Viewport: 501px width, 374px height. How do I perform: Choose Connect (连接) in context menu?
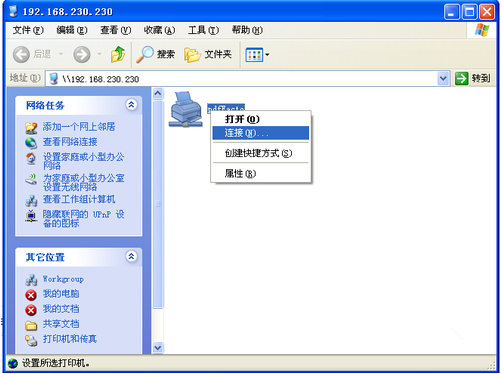tap(261, 133)
